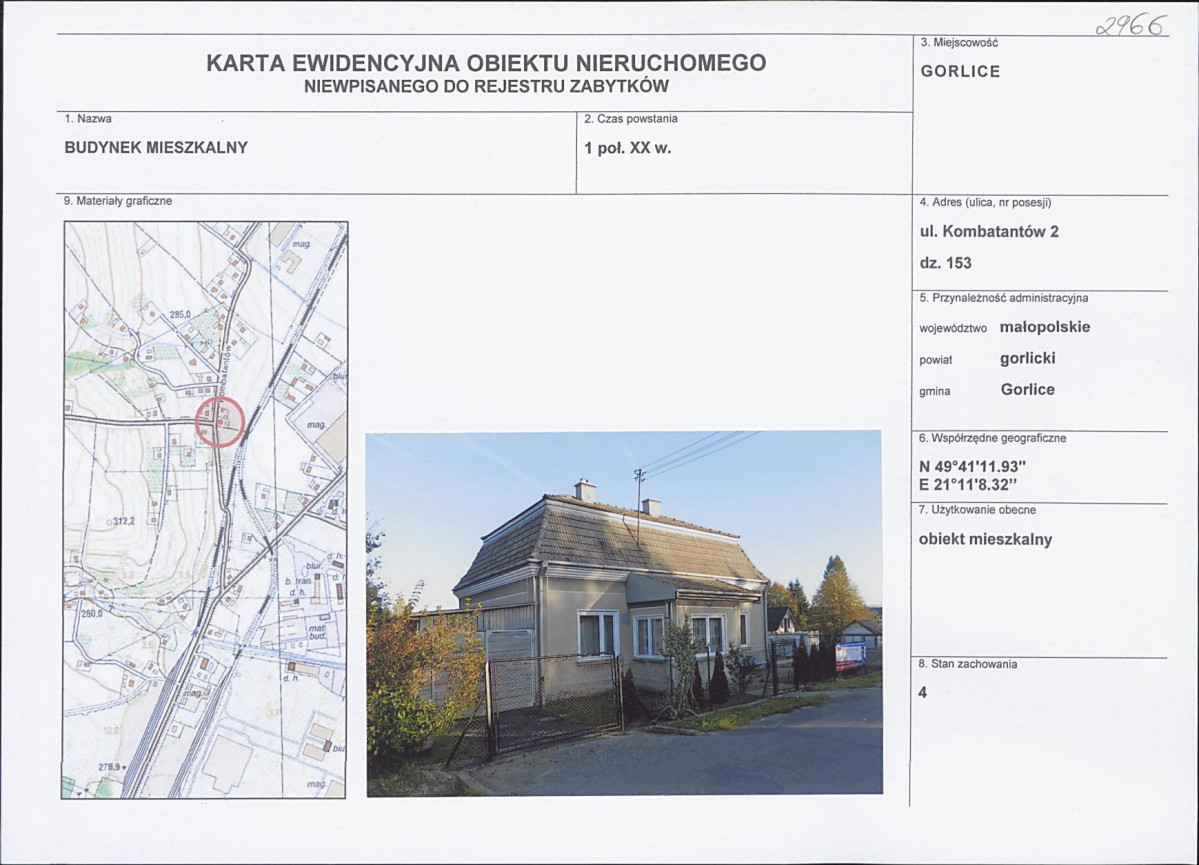Click the '8. Stan zachowania' label
This screenshot has height=865, width=1199.
pyautogui.click(x=968, y=664)
